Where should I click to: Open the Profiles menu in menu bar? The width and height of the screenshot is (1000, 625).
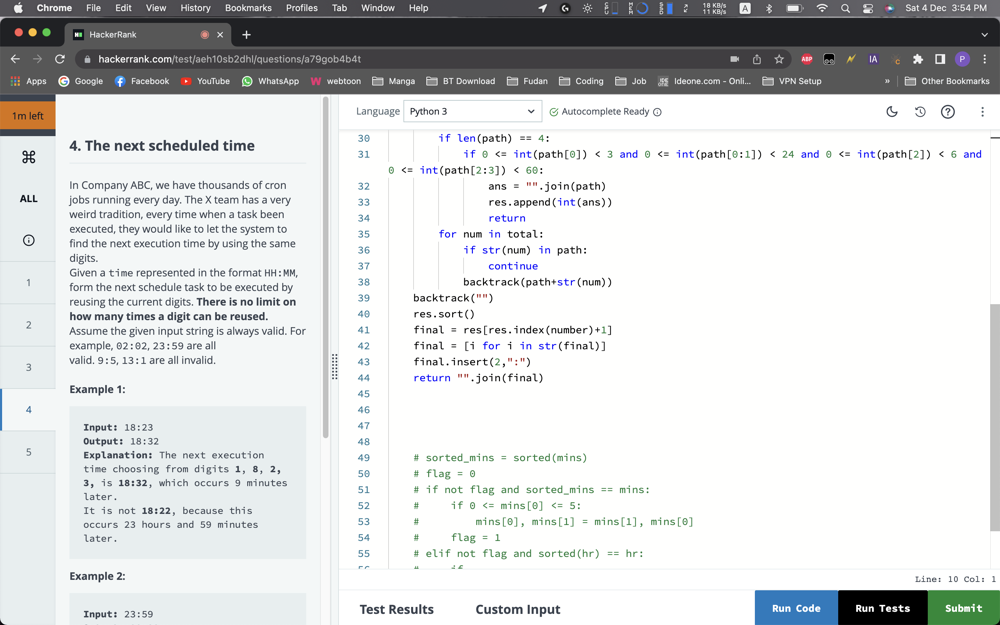302,8
